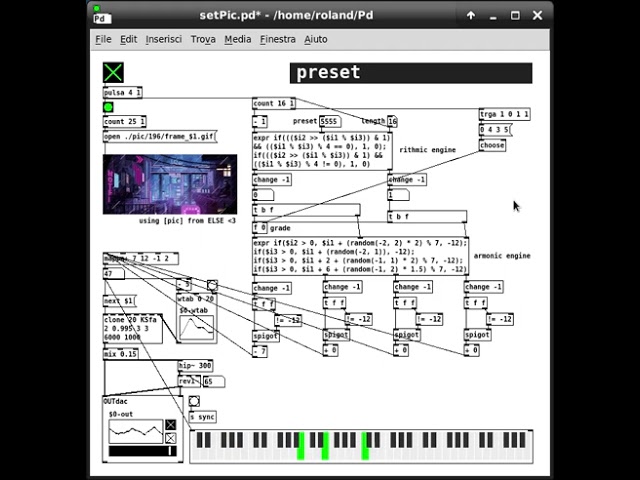Select the t b f object above f 0

click(306, 210)
